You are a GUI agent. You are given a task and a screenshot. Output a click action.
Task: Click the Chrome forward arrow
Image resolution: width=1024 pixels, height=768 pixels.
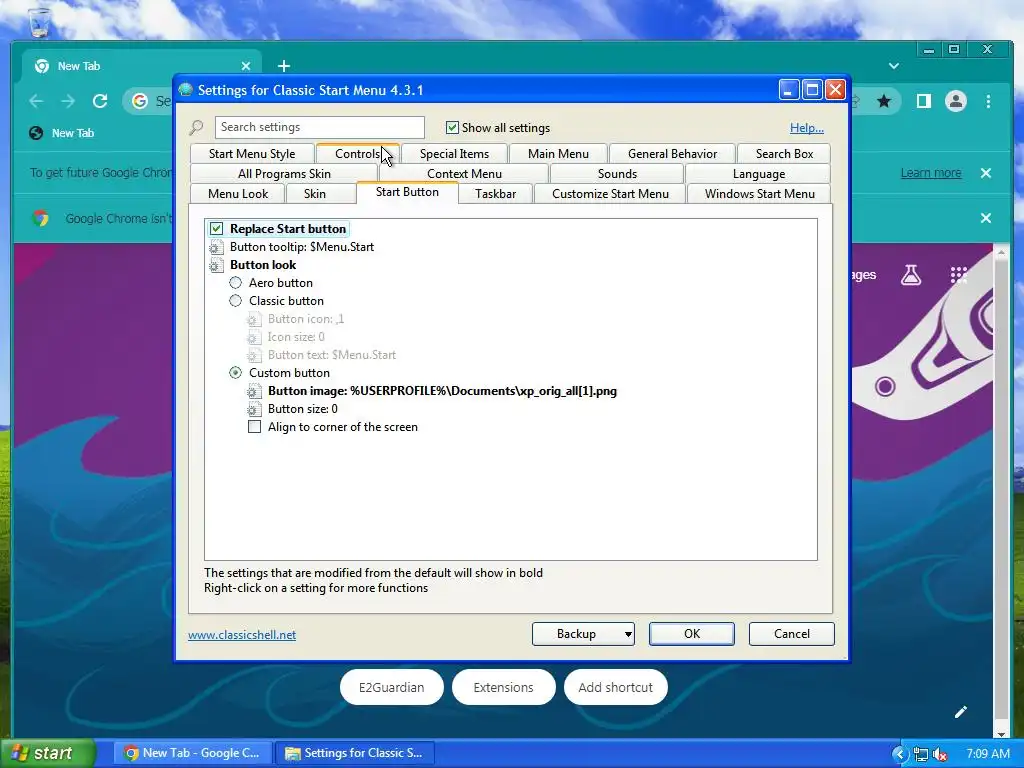[68, 101]
